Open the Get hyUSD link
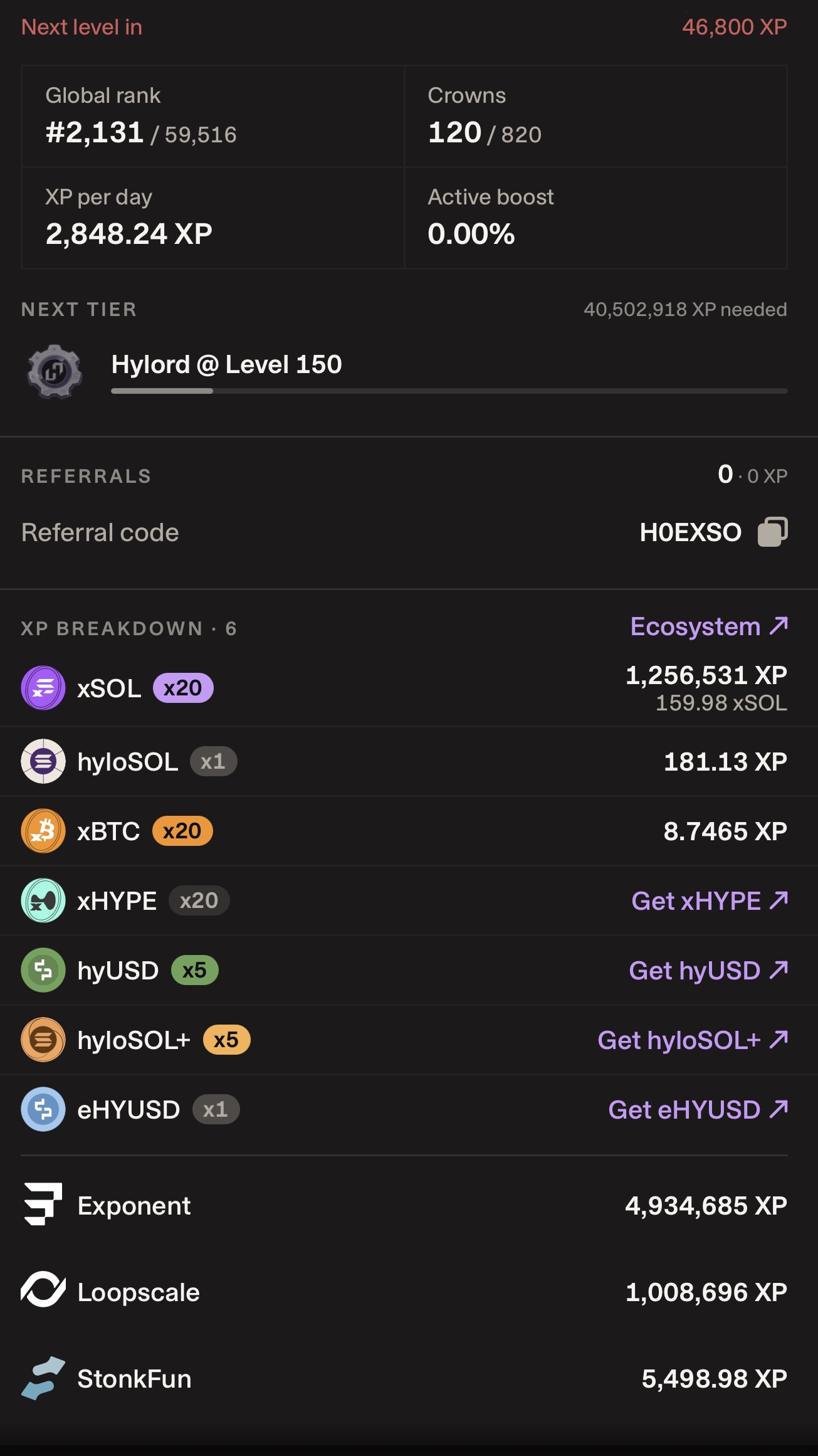The image size is (818, 1456). click(708, 971)
